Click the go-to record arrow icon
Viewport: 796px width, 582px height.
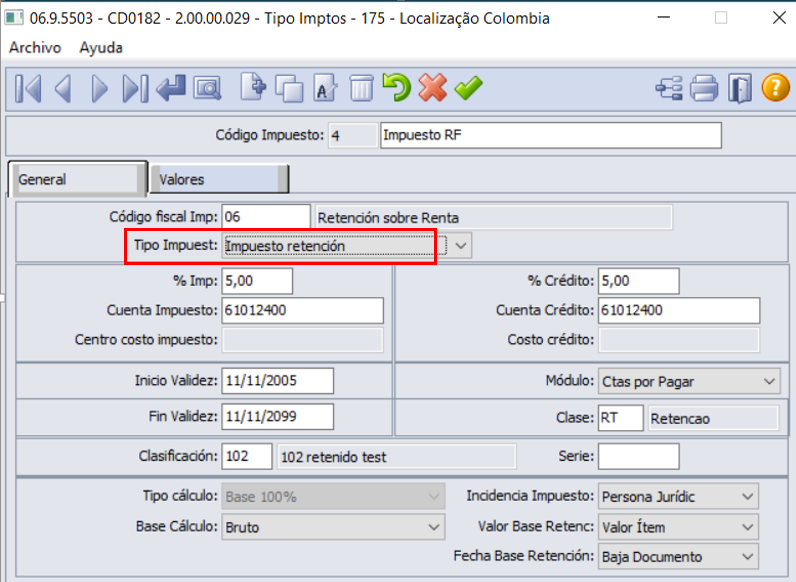click(171, 88)
